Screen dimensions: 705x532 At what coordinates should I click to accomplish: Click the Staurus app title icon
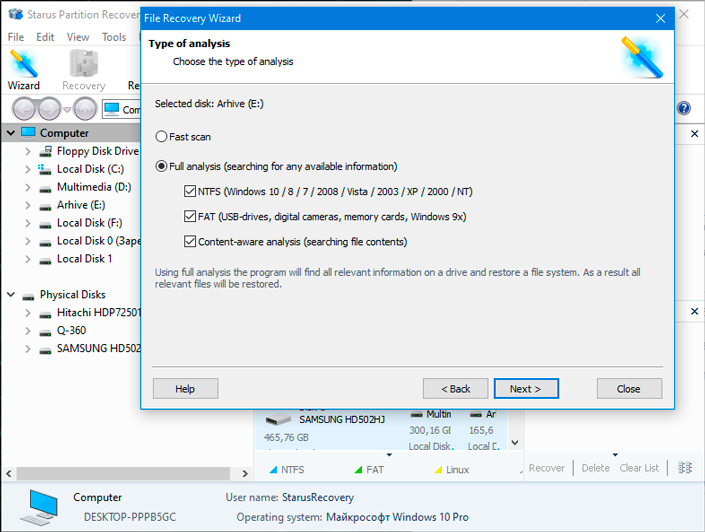tap(15, 14)
